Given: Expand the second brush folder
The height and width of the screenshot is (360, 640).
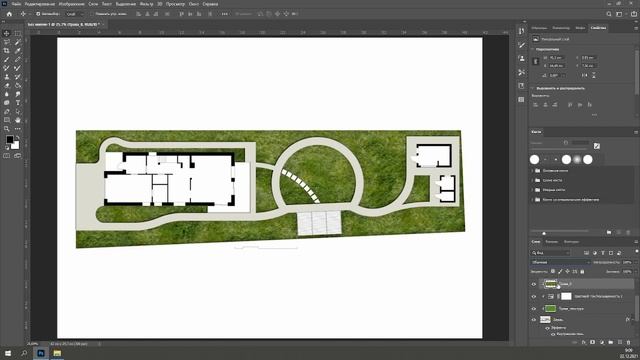Looking at the screenshot, I should 532,180.
